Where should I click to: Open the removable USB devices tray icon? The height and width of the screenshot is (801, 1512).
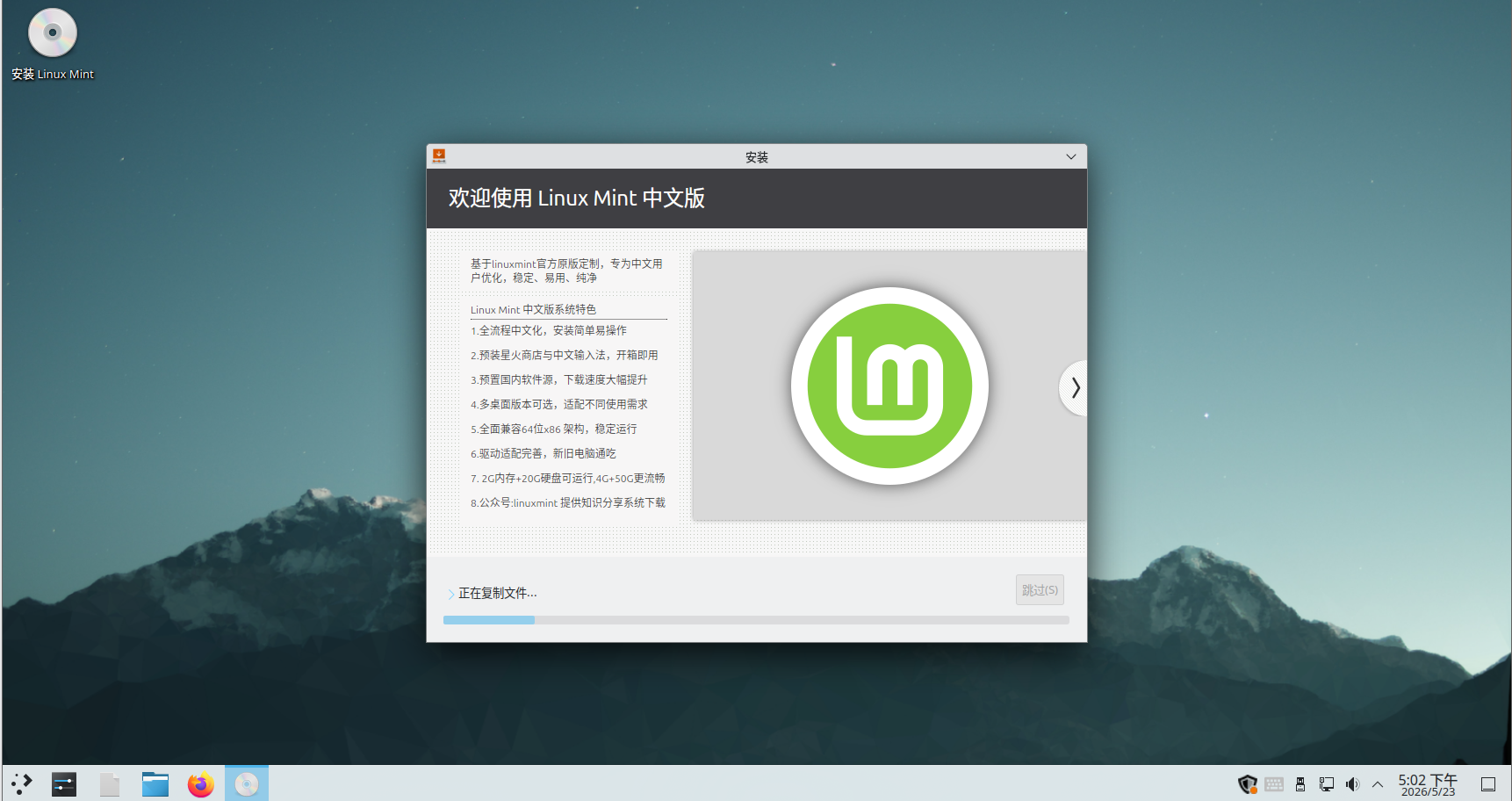coord(1300,784)
